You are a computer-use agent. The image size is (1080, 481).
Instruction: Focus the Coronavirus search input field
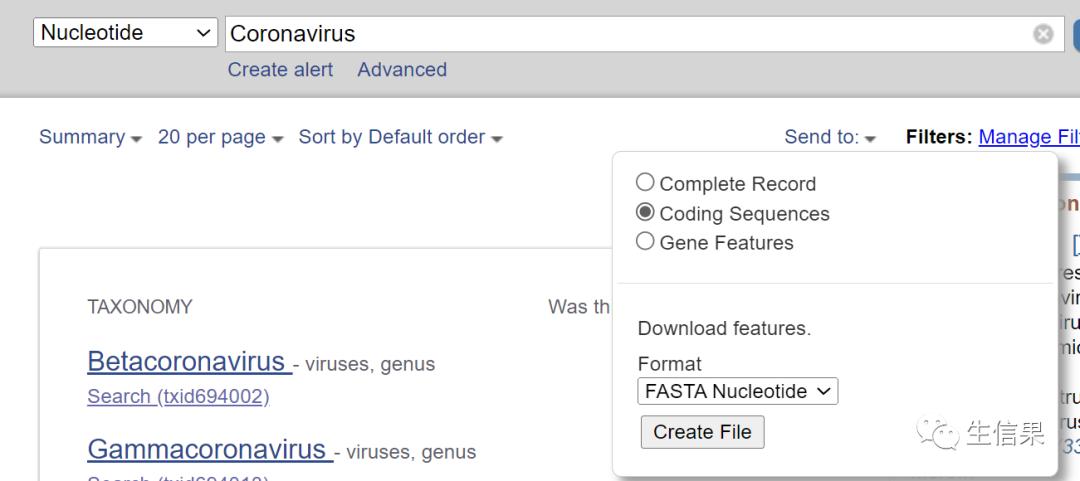pyautogui.click(x=620, y=34)
